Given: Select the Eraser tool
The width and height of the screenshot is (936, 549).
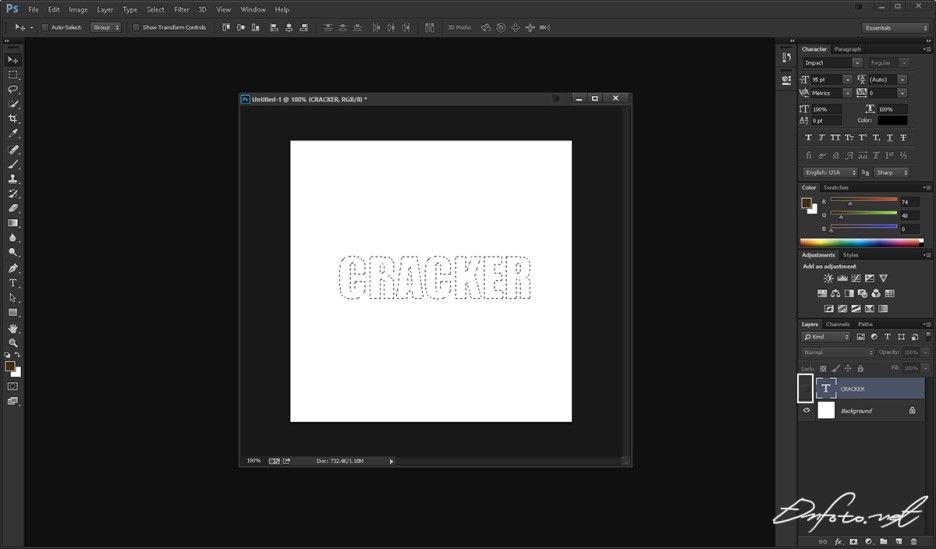Looking at the screenshot, I should point(13,208).
